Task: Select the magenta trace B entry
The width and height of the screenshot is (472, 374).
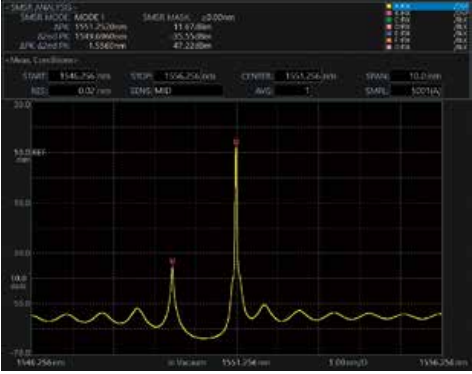Action: click(x=427, y=13)
